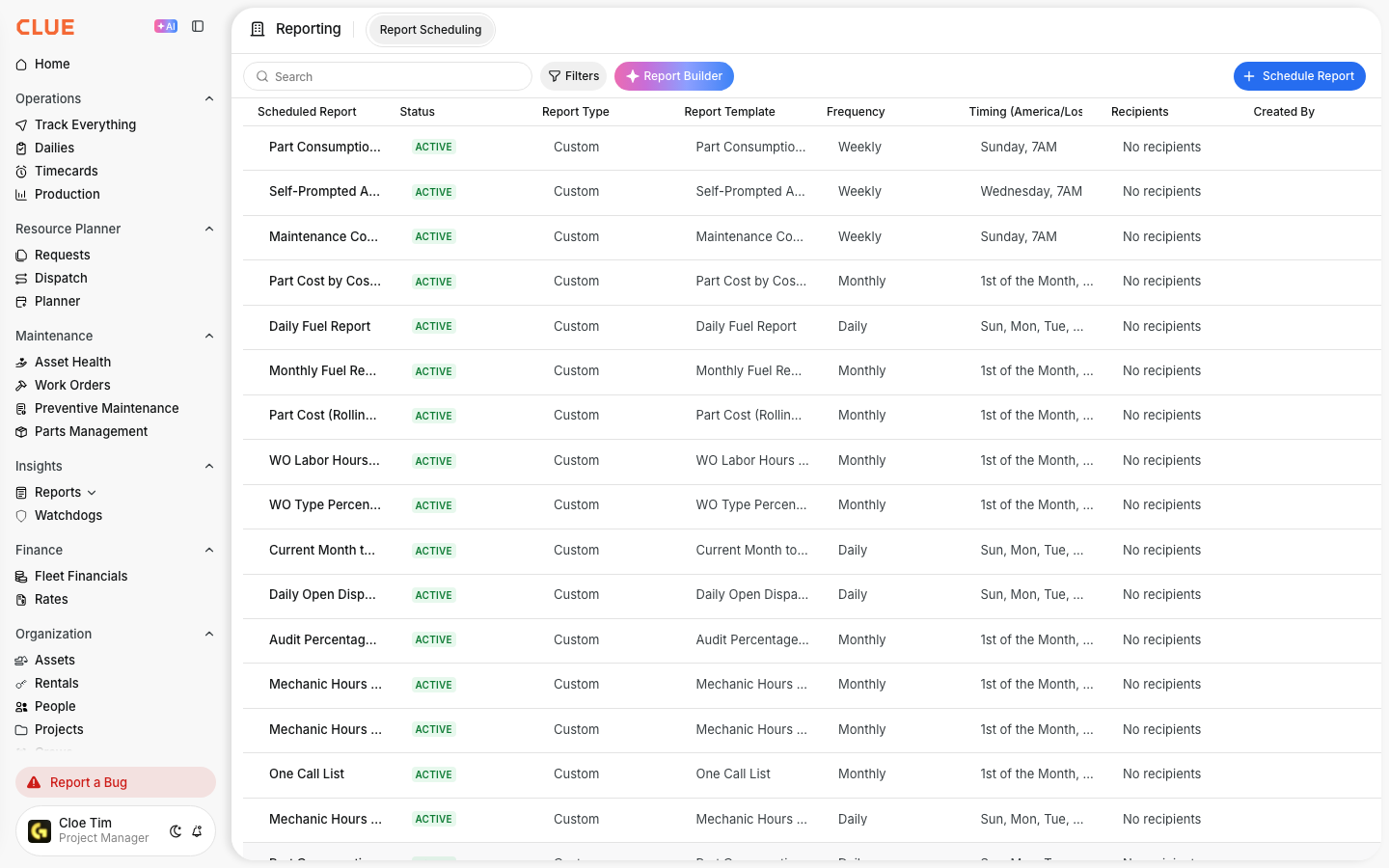Viewport: 1389px width, 868px height.
Task: Click the AI assistant badge icon
Action: tap(166, 27)
